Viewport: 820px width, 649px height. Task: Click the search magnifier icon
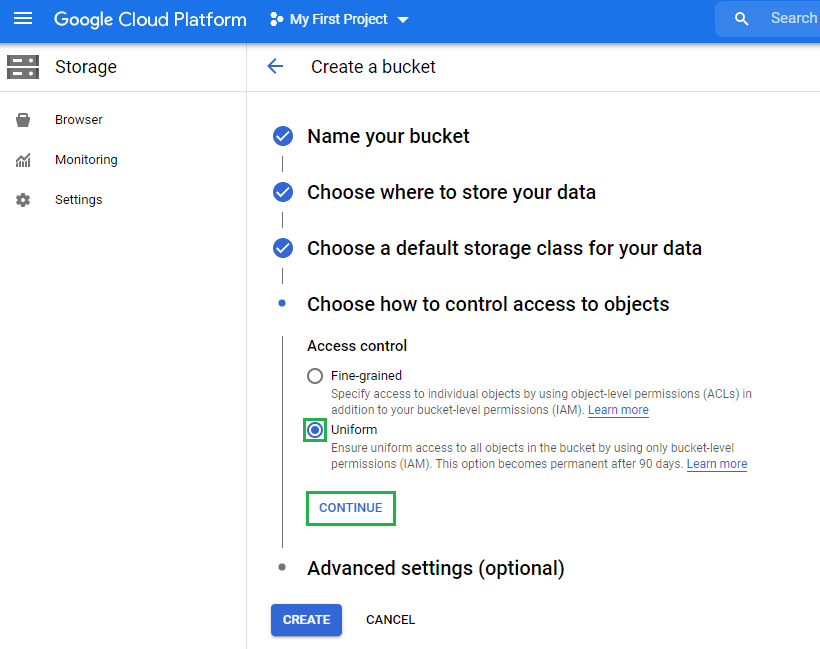point(741,19)
